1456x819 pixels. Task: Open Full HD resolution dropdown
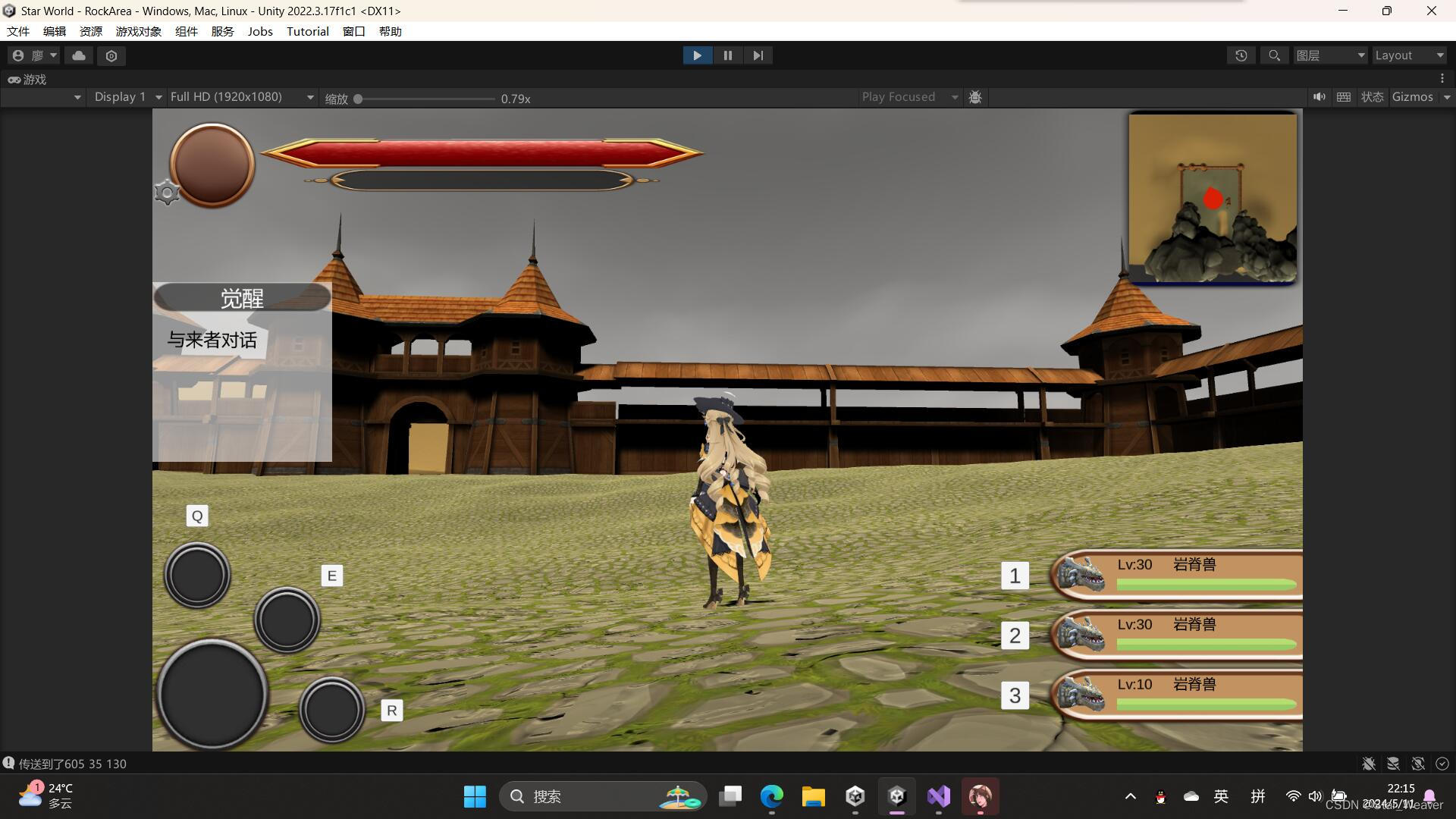click(241, 97)
